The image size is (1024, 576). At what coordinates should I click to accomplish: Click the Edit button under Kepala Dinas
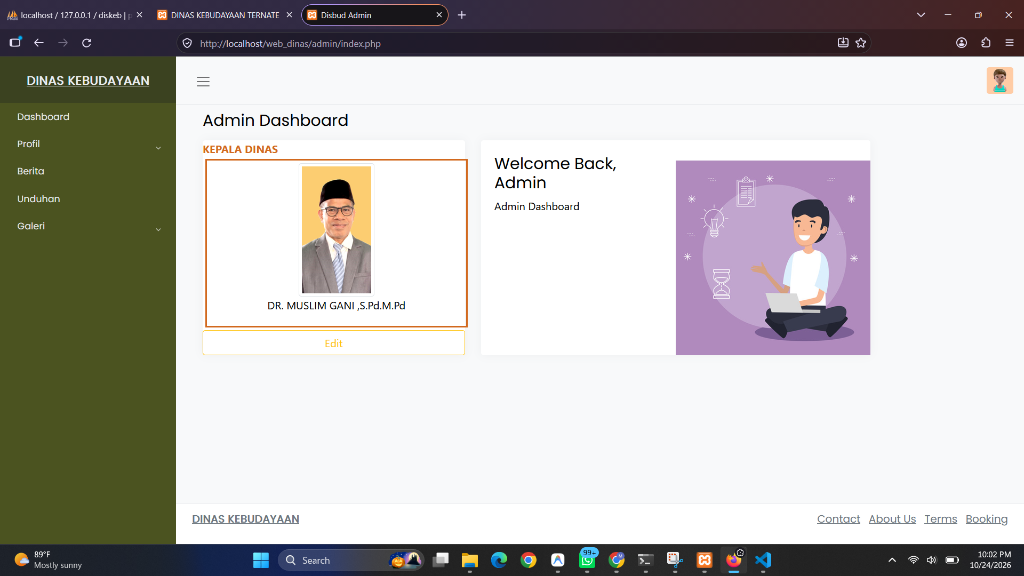coord(333,343)
